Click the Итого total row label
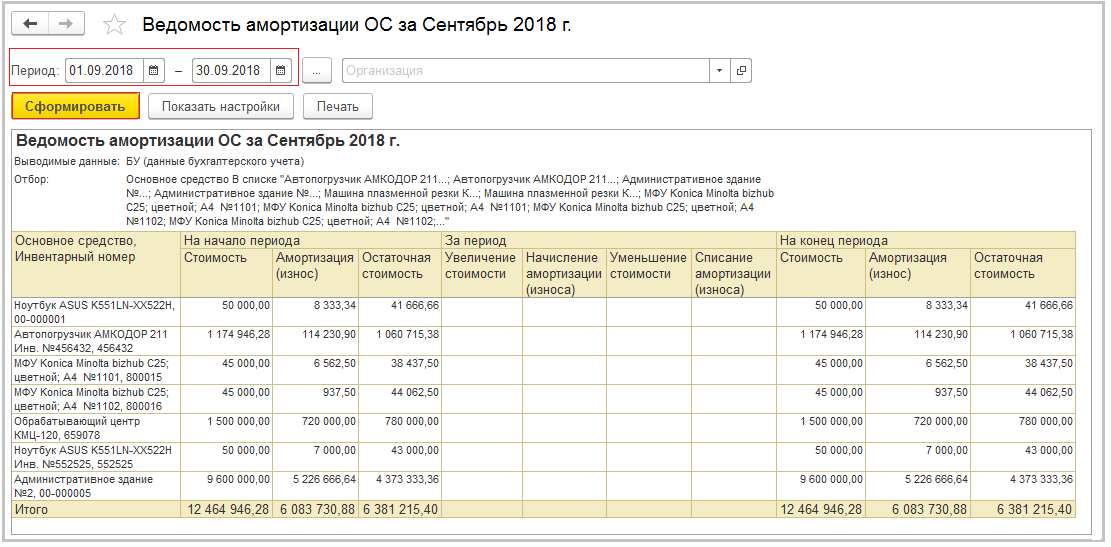 click(32, 509)
